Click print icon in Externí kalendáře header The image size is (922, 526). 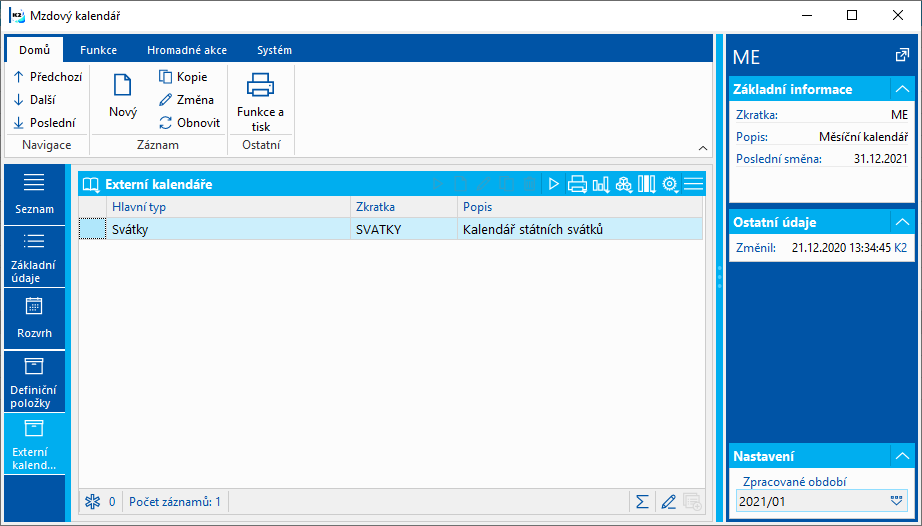click(577, 185)
